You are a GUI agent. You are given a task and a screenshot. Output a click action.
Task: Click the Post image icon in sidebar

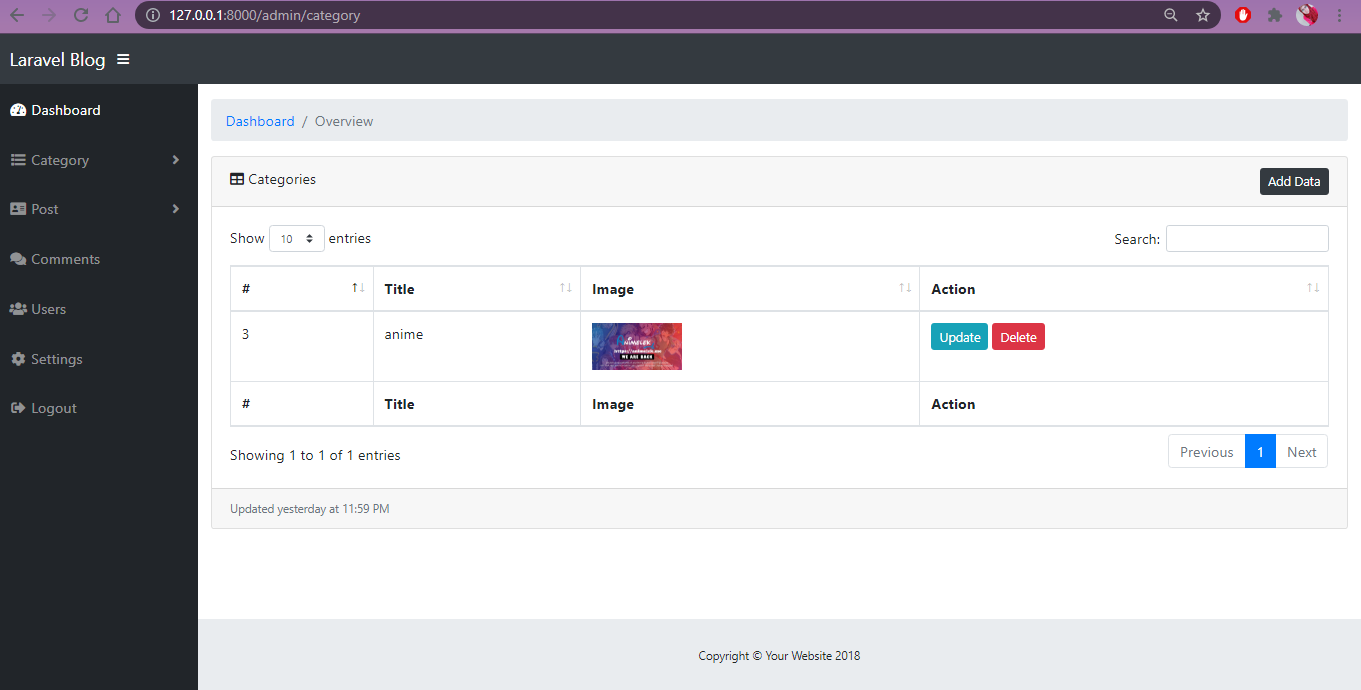[17, 208]
